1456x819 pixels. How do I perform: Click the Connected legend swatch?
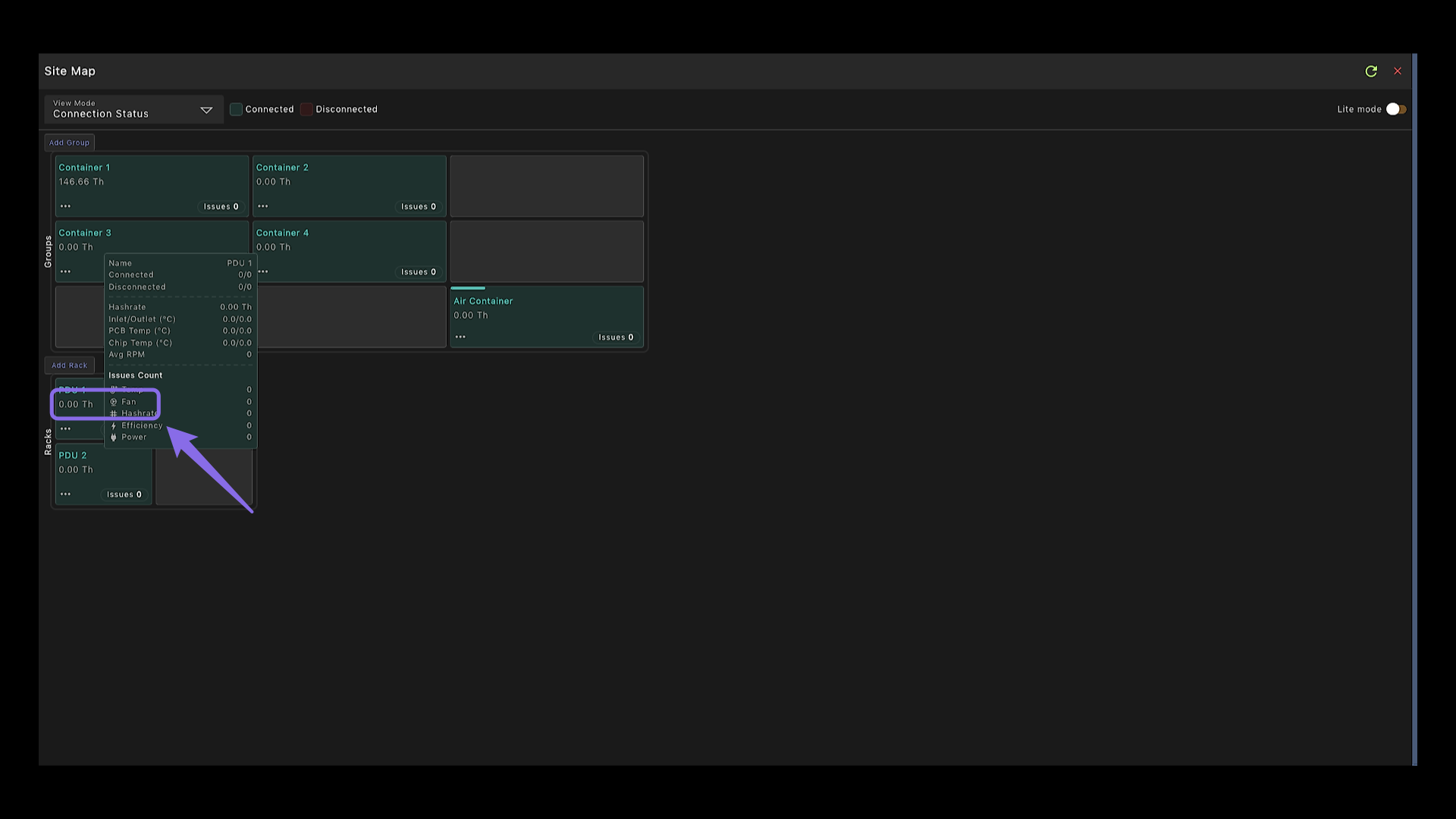[x=236, y=109]
